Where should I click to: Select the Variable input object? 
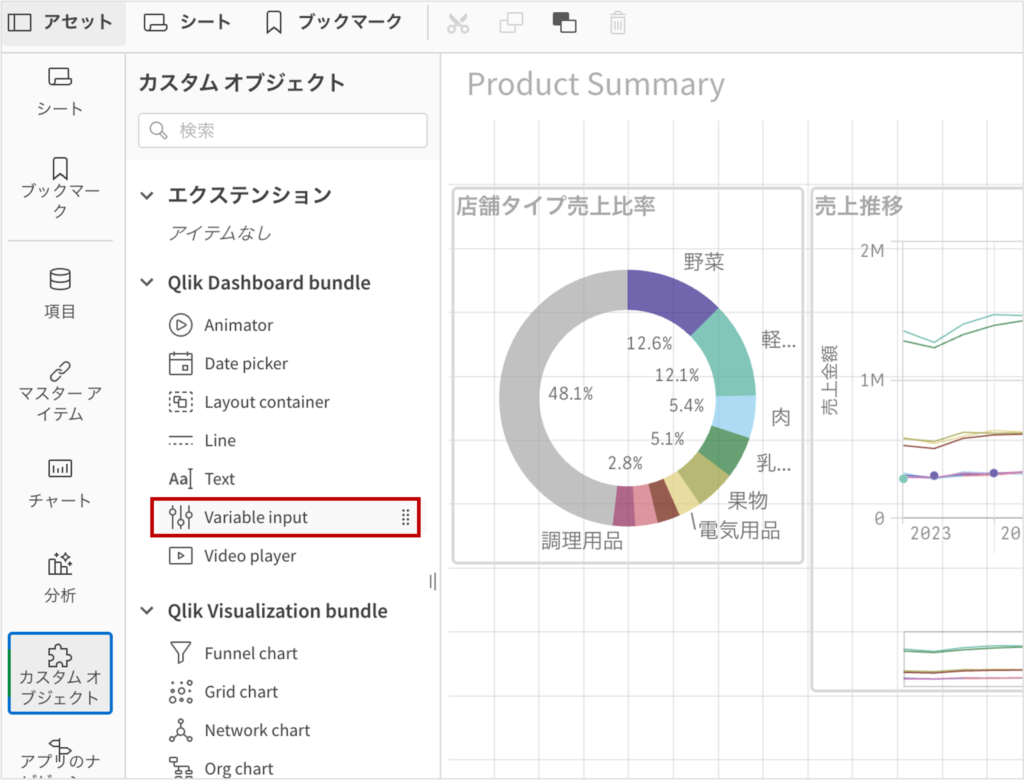tap(256, 517)
